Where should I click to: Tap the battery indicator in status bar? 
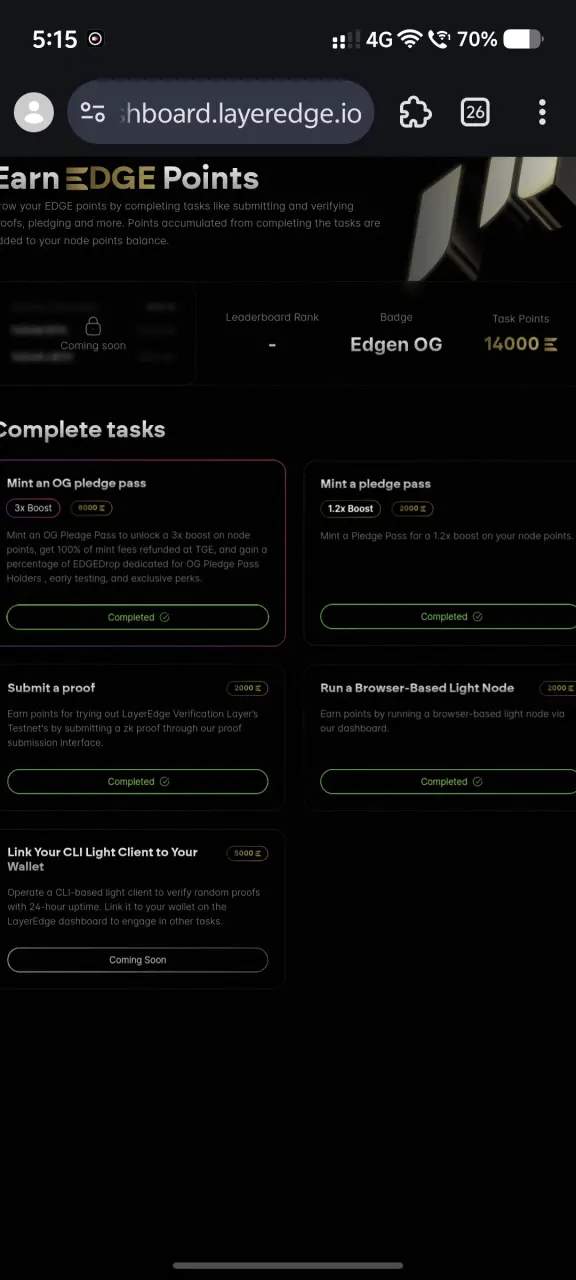(x=522, y=39)
